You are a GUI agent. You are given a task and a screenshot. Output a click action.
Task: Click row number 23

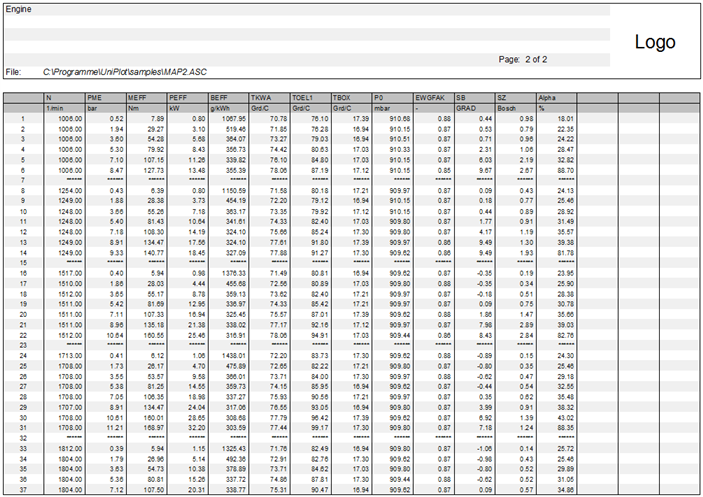[23, 346]
